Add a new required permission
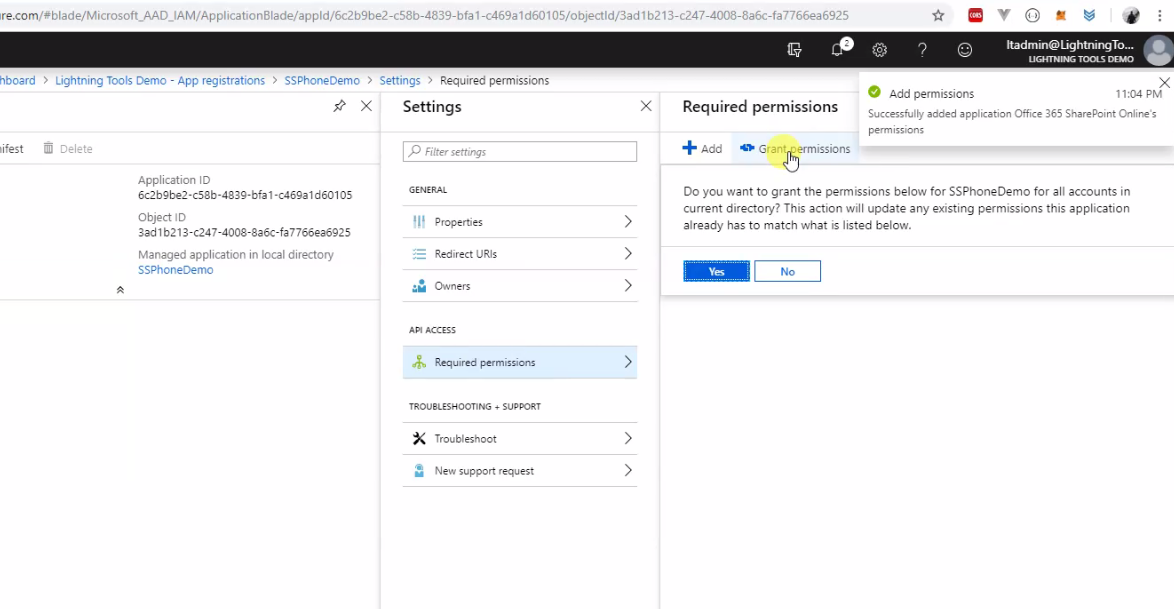The image size is (1174, 609). click(702, 148)
